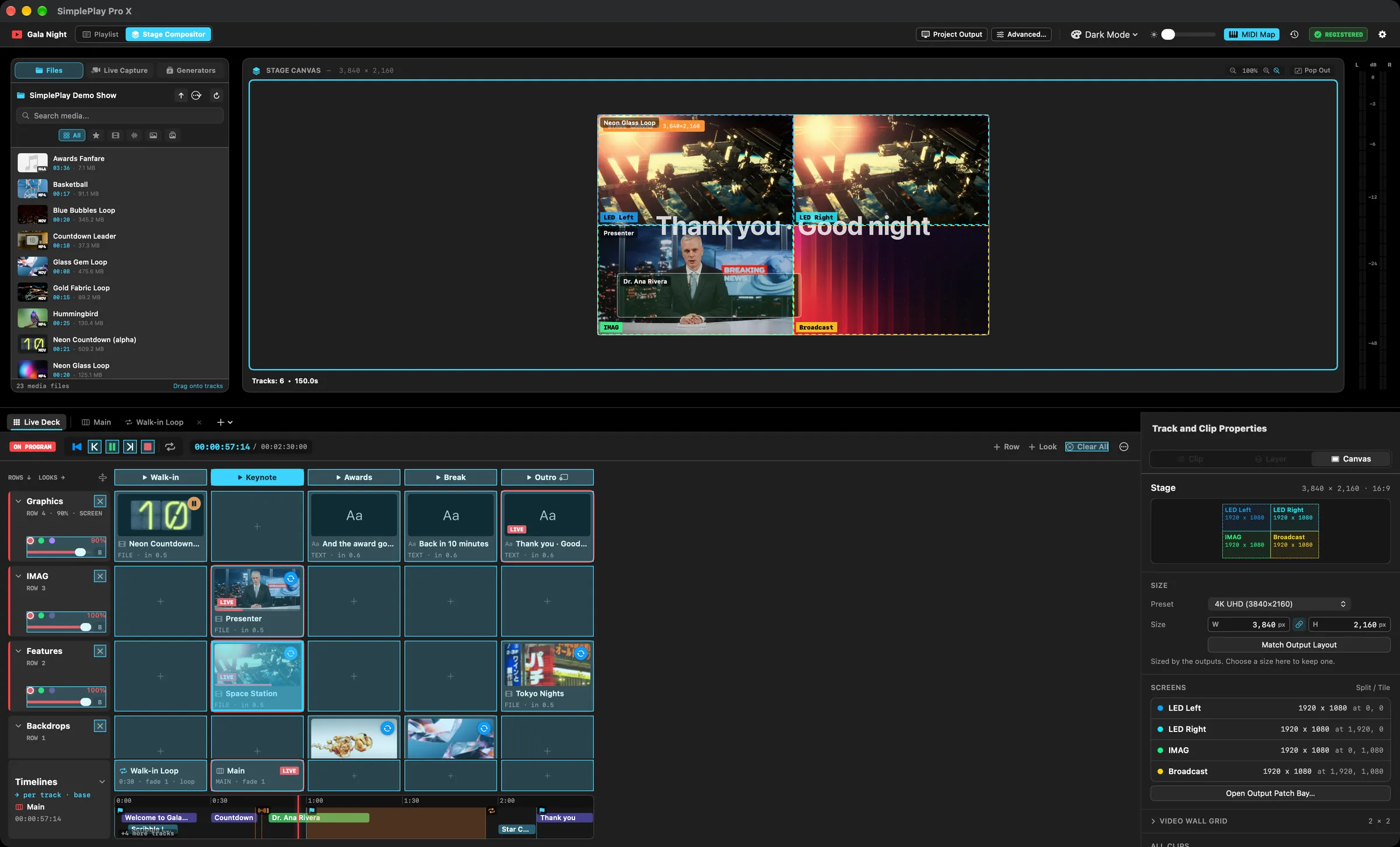This screenshot has height=847, width=1400.
Task: Stop playback with the red stop button
Action: coord(148,447)
